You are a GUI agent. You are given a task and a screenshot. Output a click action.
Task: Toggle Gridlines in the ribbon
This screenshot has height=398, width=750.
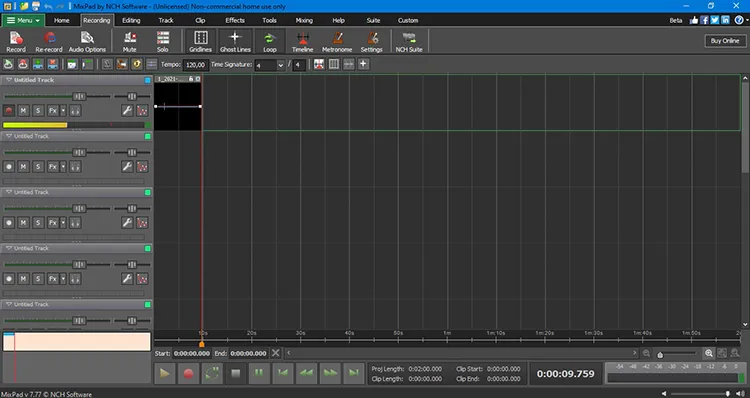tap(200, 41)
